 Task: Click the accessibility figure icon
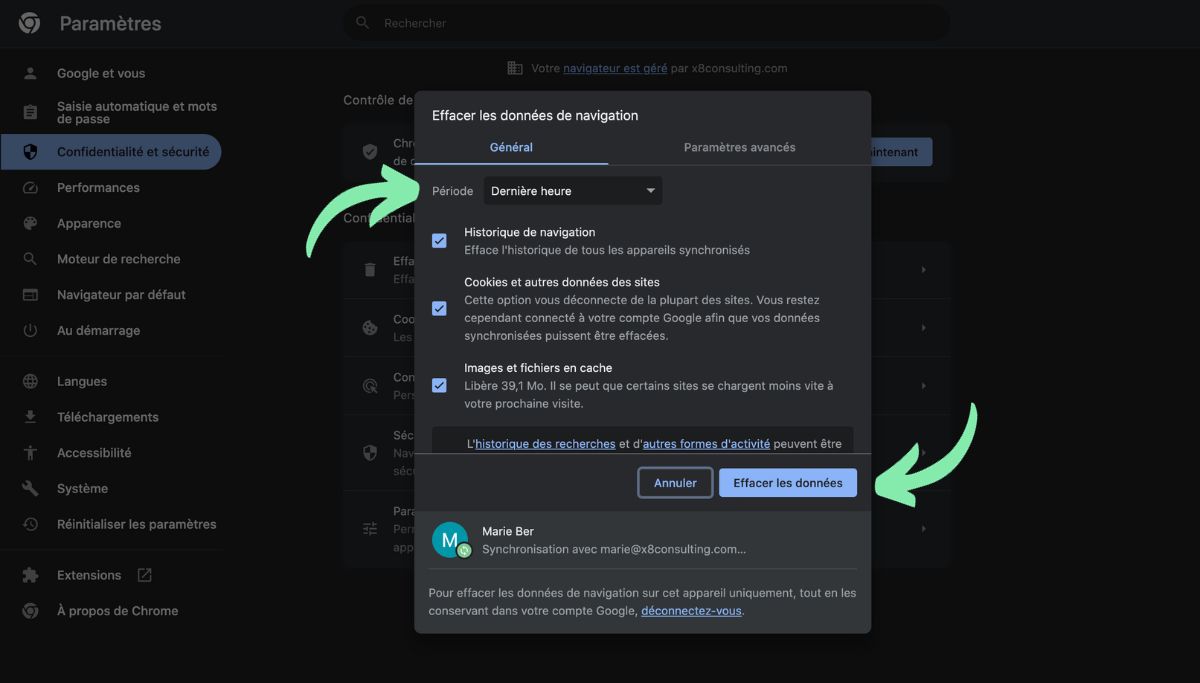pos(30,453)
